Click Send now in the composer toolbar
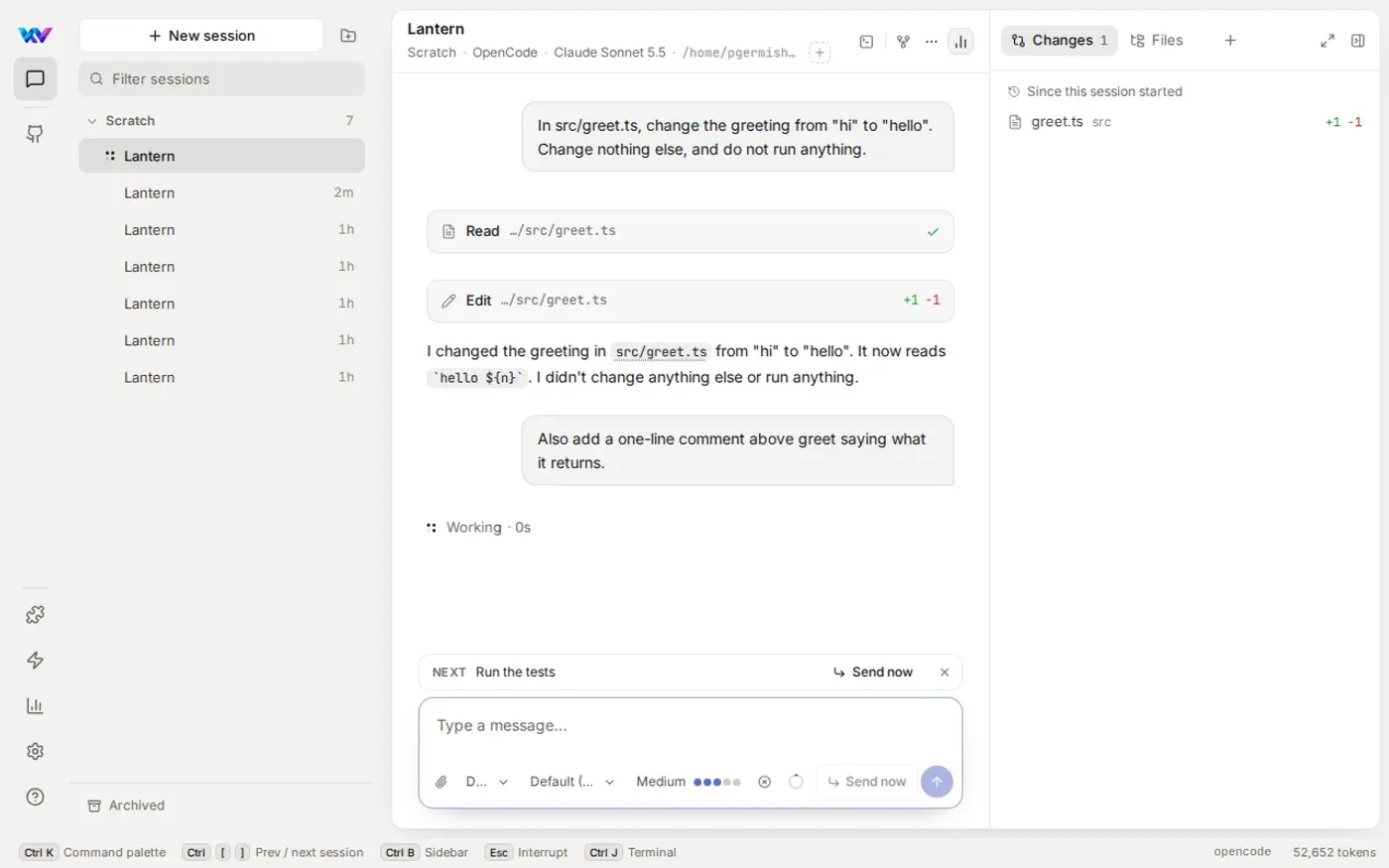The height and width of the screenshot is (868, 1389). click(x=867, y=782)
